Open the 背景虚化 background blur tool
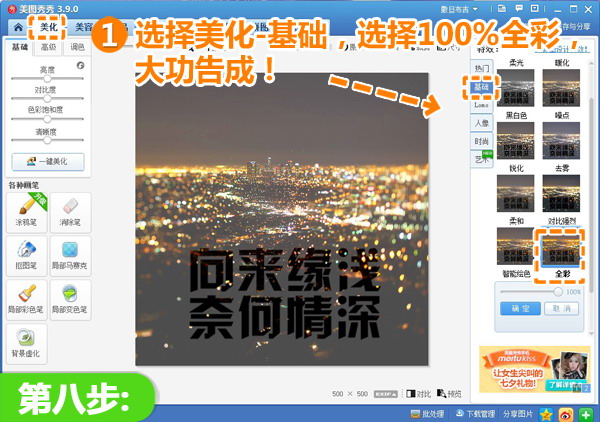The width and height of the screenshot is (600, 422). click(27, 344)
